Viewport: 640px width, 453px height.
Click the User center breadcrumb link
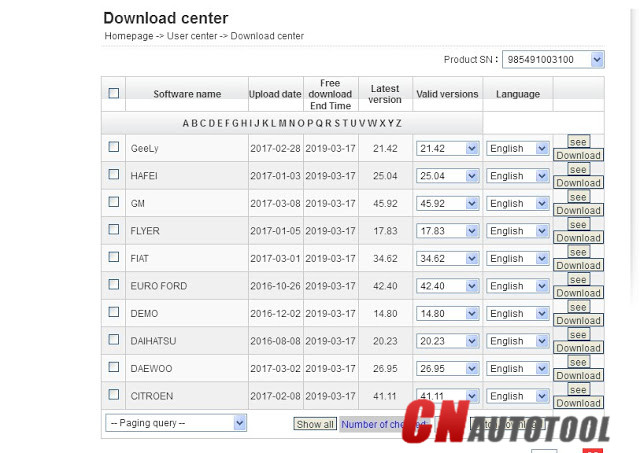(x=192, y=36)
